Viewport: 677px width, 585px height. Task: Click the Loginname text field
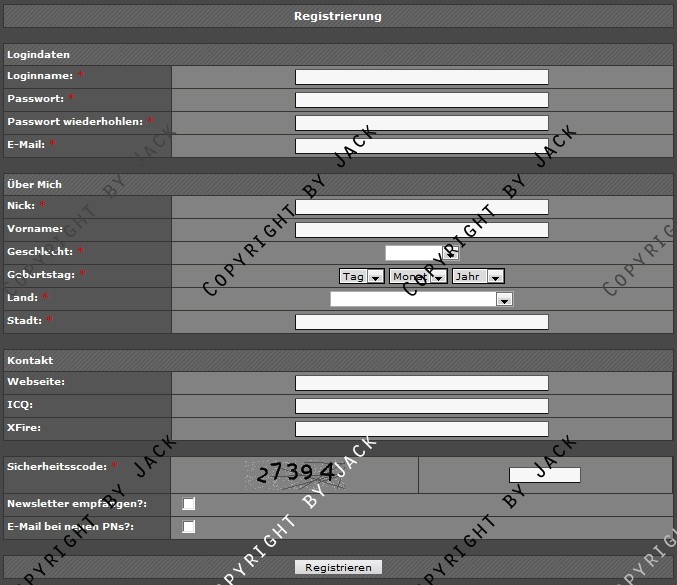click(x=421, y=77)
